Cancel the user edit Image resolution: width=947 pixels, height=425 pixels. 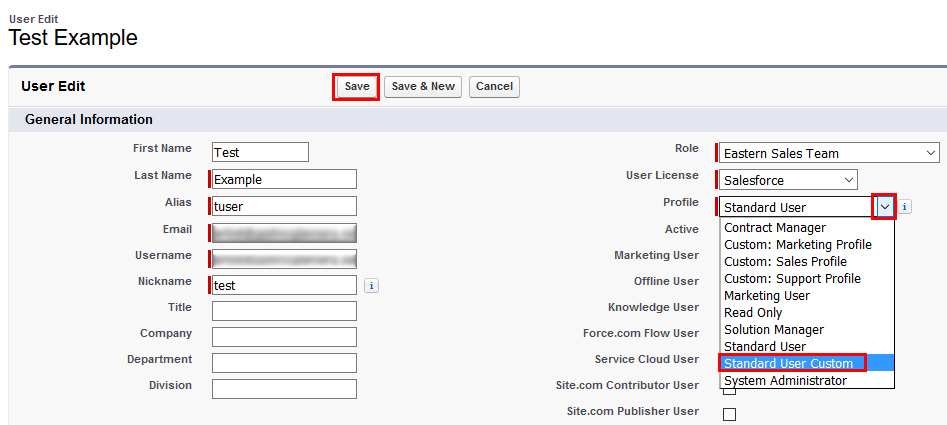(494, 87)
